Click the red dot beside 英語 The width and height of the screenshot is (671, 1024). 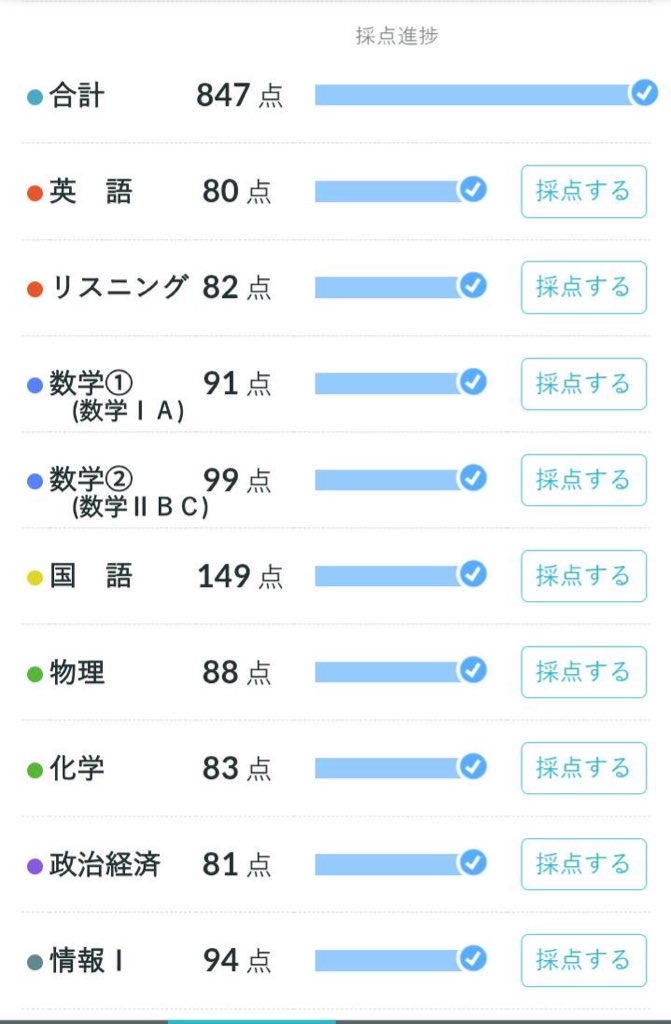pyautogui.click(x=35, y=193)
